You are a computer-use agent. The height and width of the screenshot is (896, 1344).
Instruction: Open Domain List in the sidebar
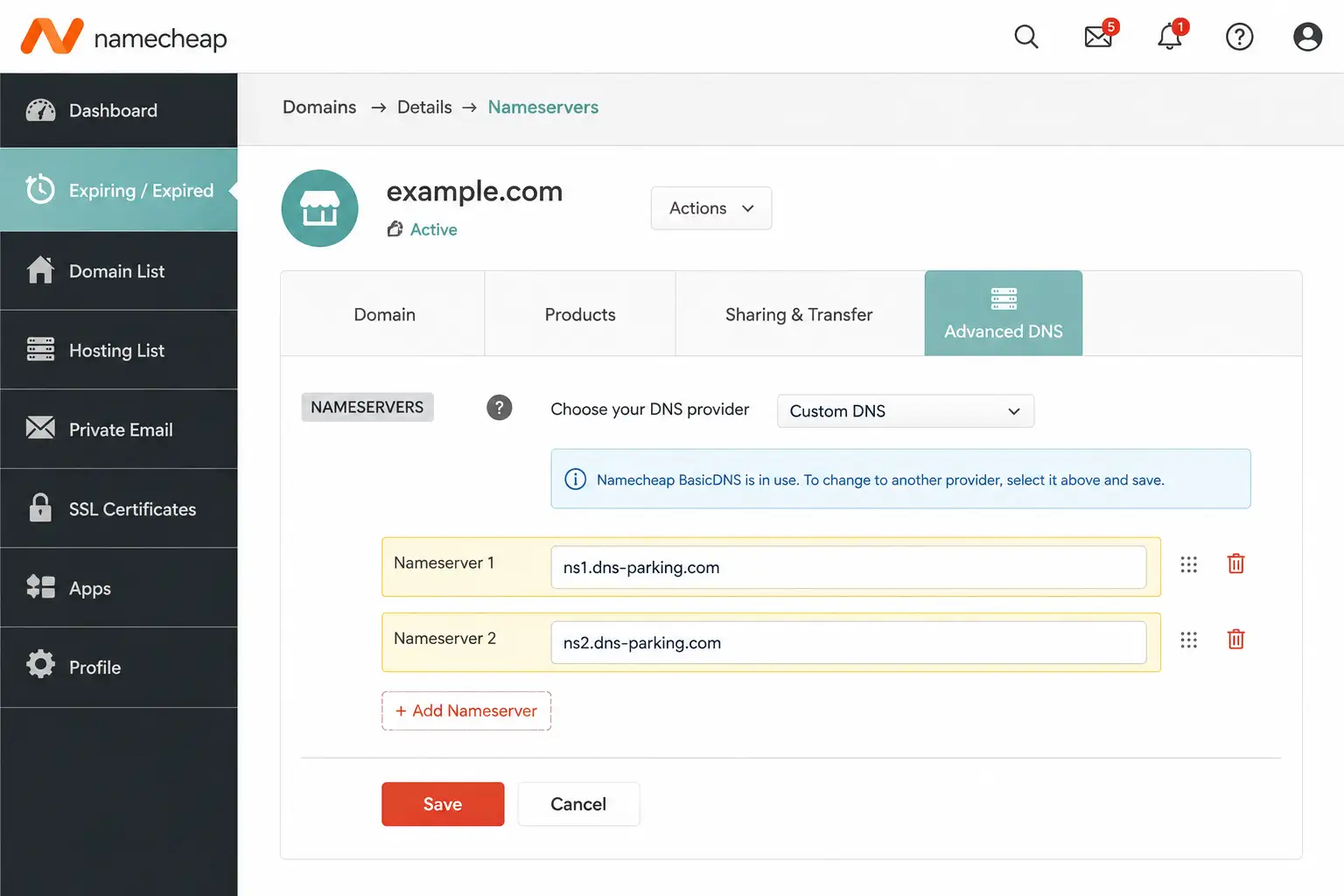point(119,271)
